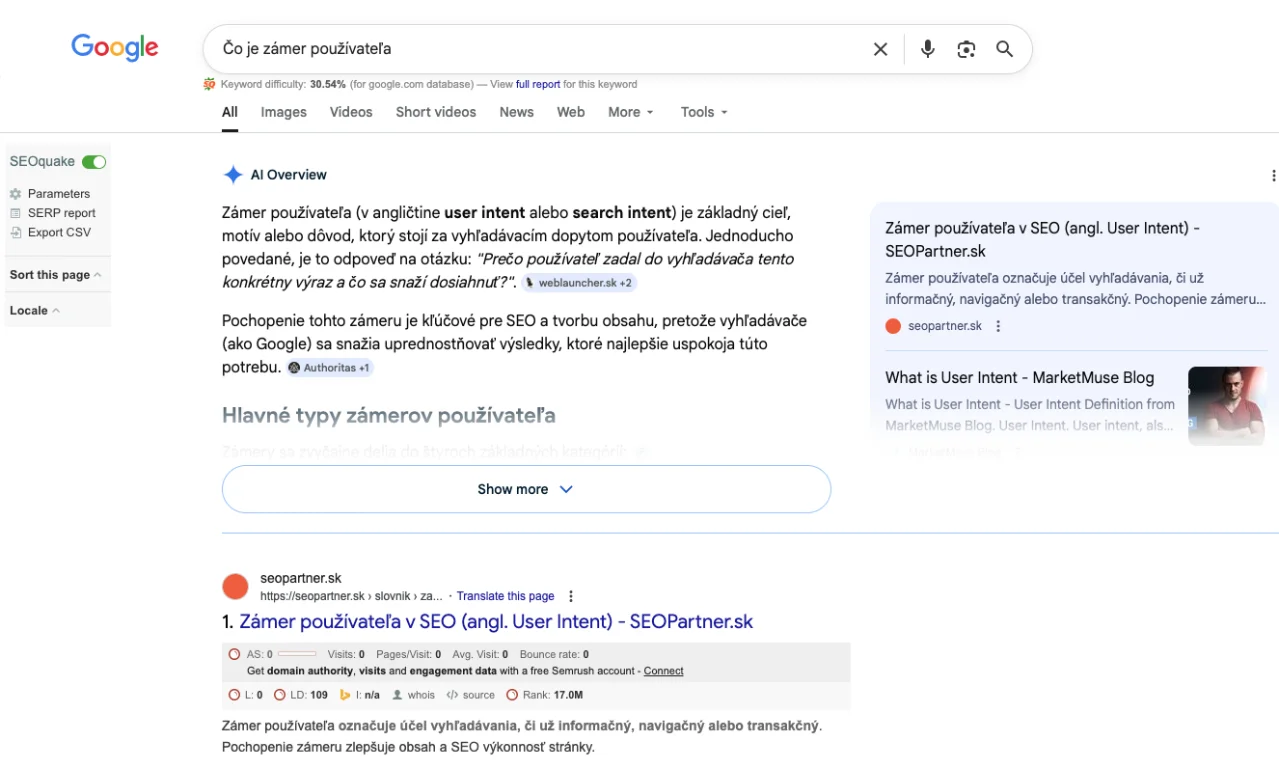Expand Sort this page section
Viewport: 1279px width, 768px height.
click(x=56, y=275)
